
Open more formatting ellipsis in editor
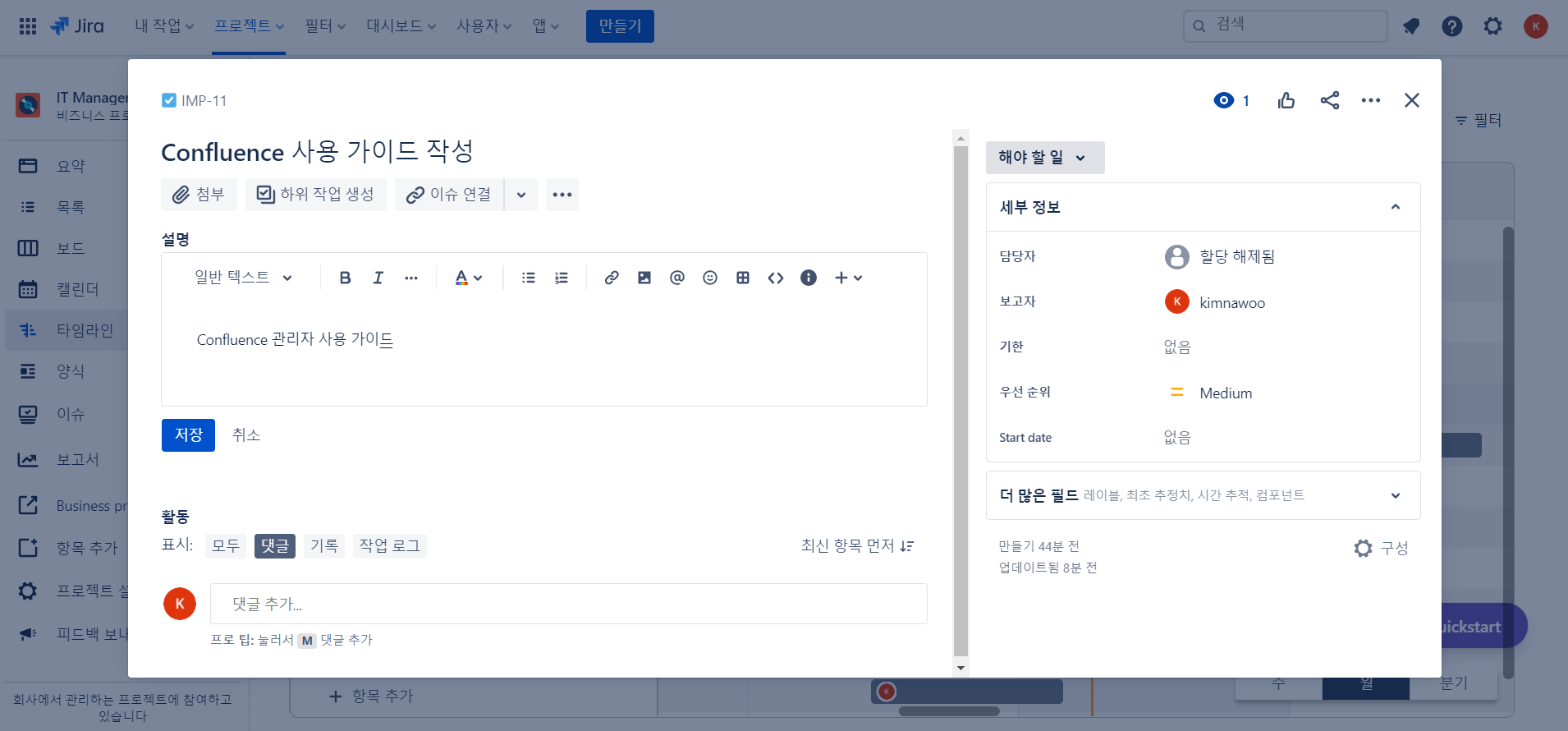pyautogui.click(x=411, y=278)
